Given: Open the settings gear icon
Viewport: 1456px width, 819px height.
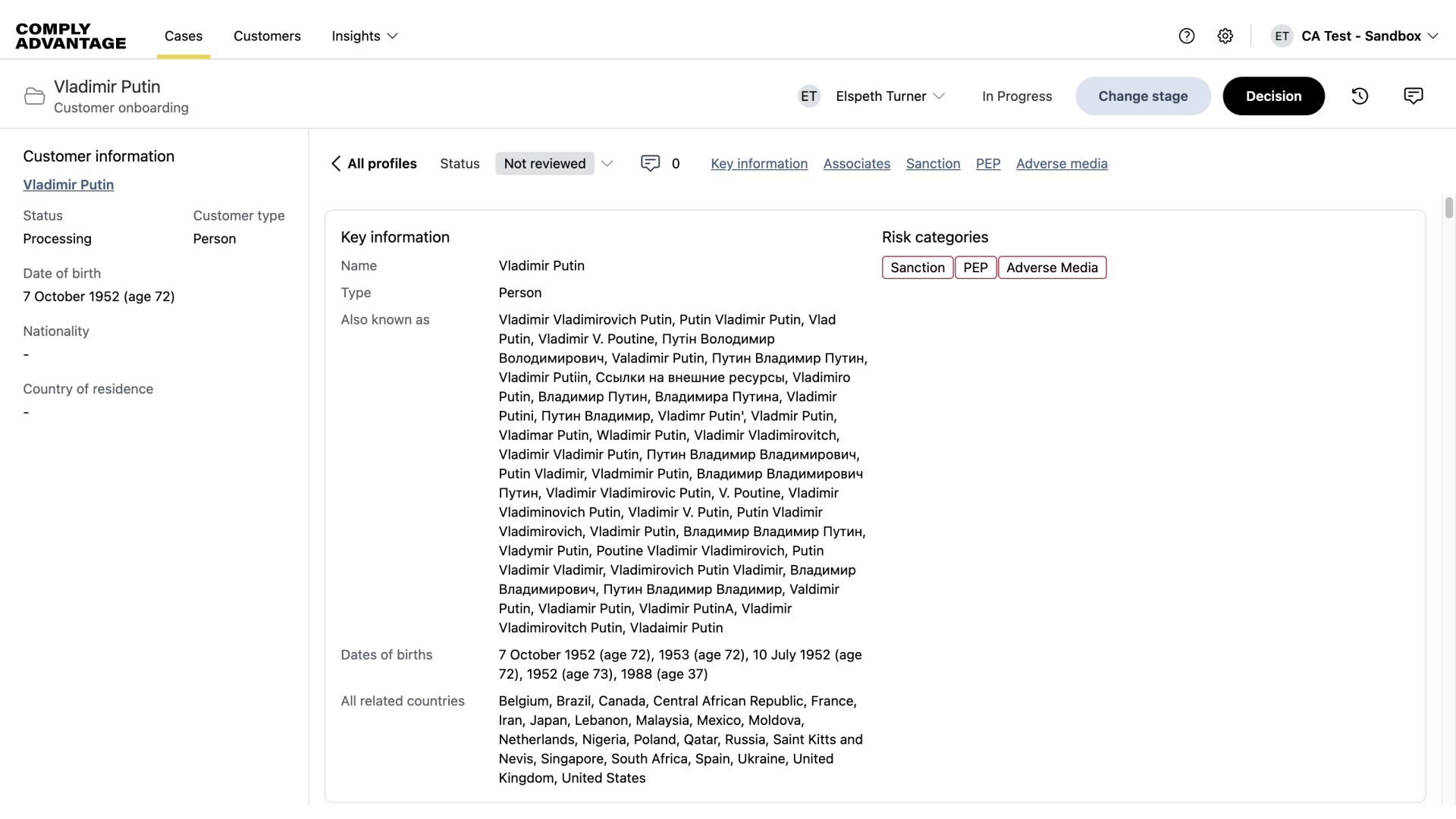Looking at the screenshot, I should pyautogui.click(x=1225, y=36).
